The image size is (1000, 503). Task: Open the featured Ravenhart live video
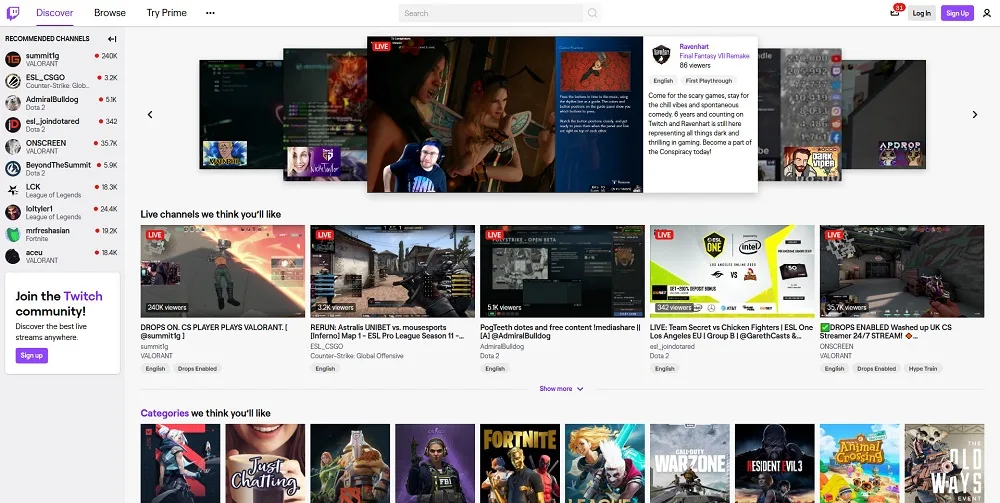(x=504, y=114)
